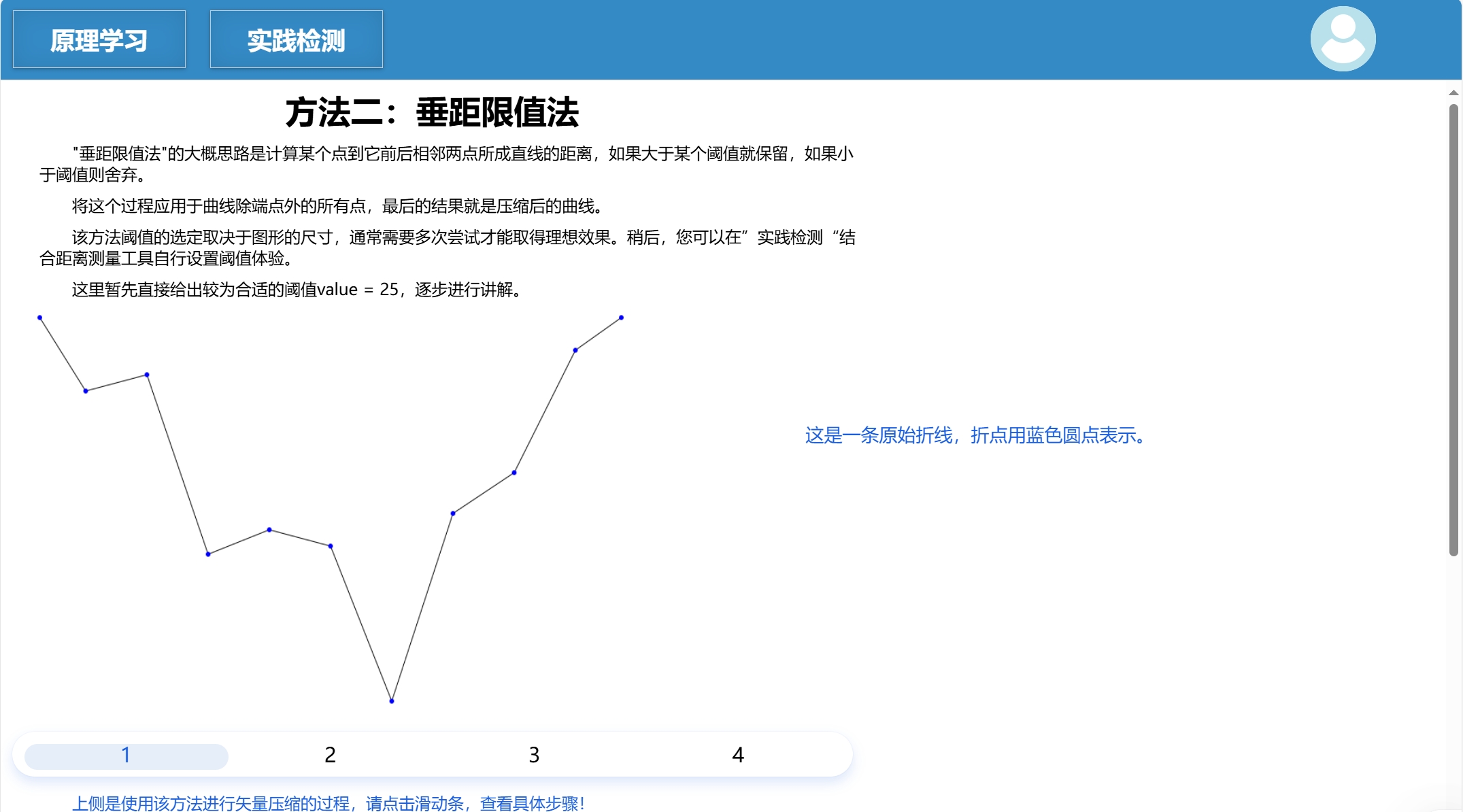Click the leftmost blue endpoint of polyline
Viewport: 1463px width, 812px height.
point(40,318)
